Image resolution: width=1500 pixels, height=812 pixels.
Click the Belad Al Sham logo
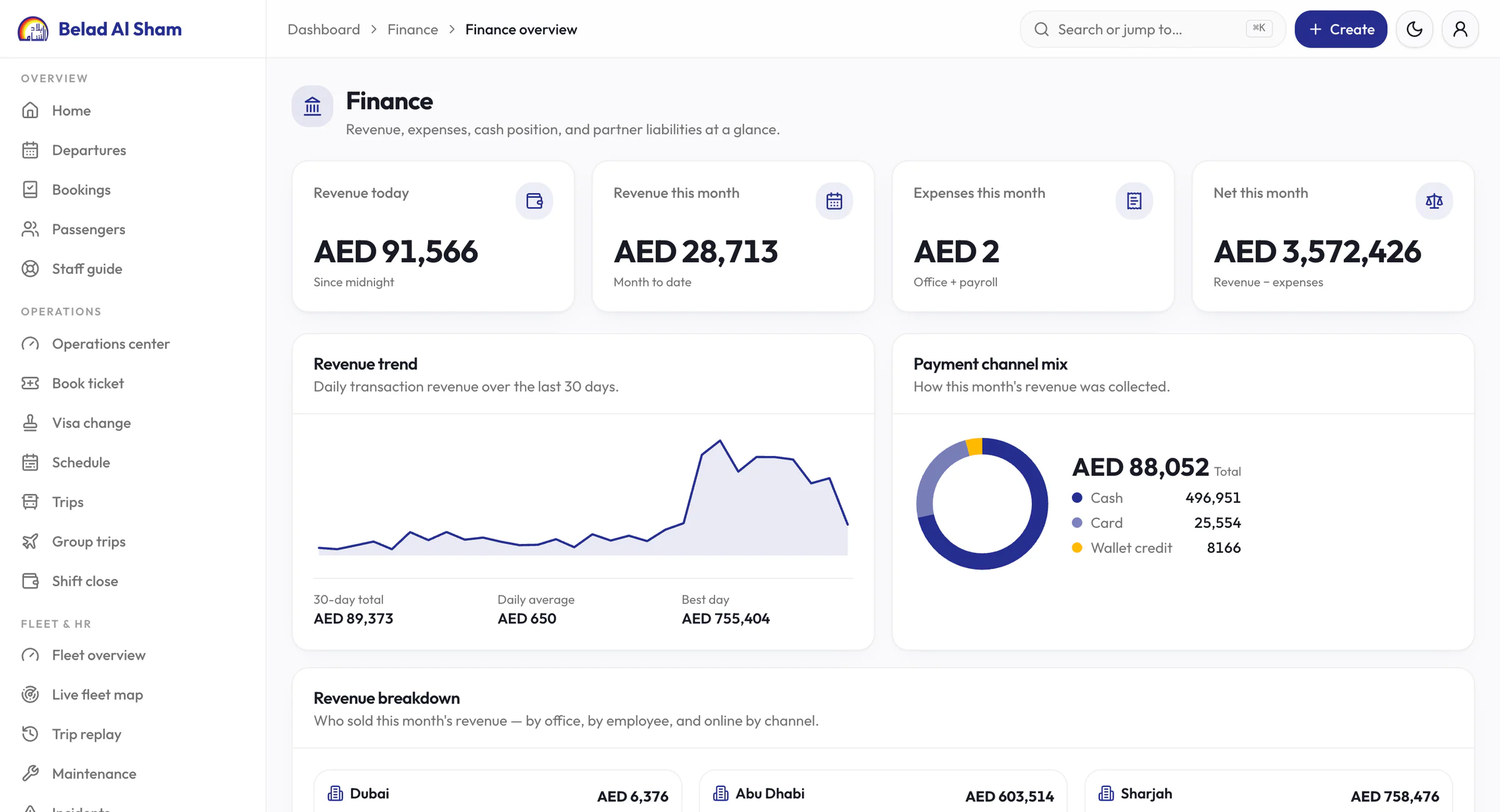pyautogui.click(x=100, y=29)
